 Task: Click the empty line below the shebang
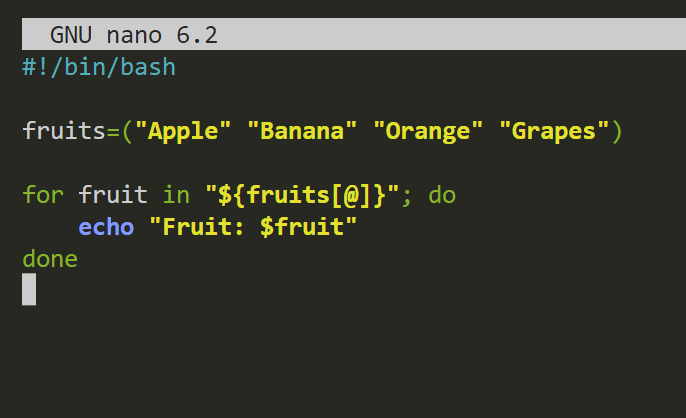coord(200,99)
